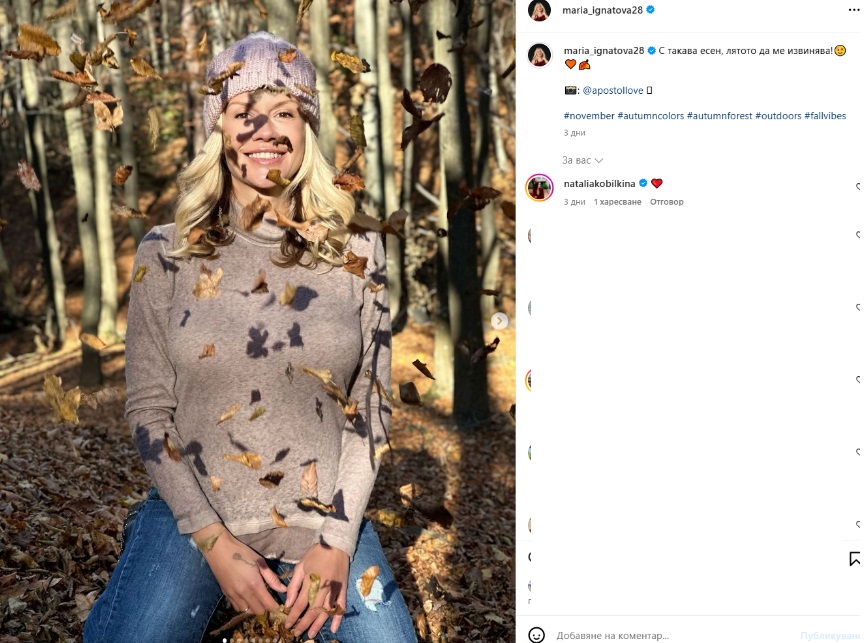Click nataliakobilkina's profile picture
The image size is (867, 643).
540,187
